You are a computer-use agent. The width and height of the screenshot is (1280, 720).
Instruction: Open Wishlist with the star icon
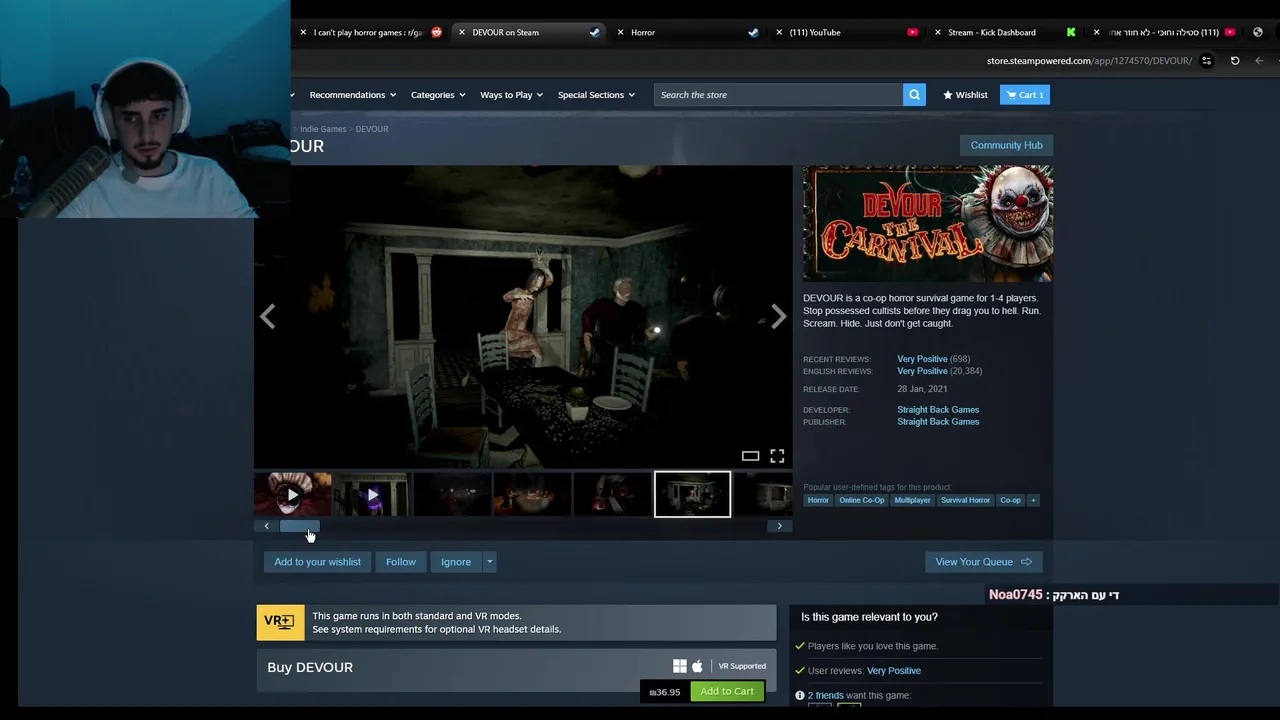pos(965,94)
